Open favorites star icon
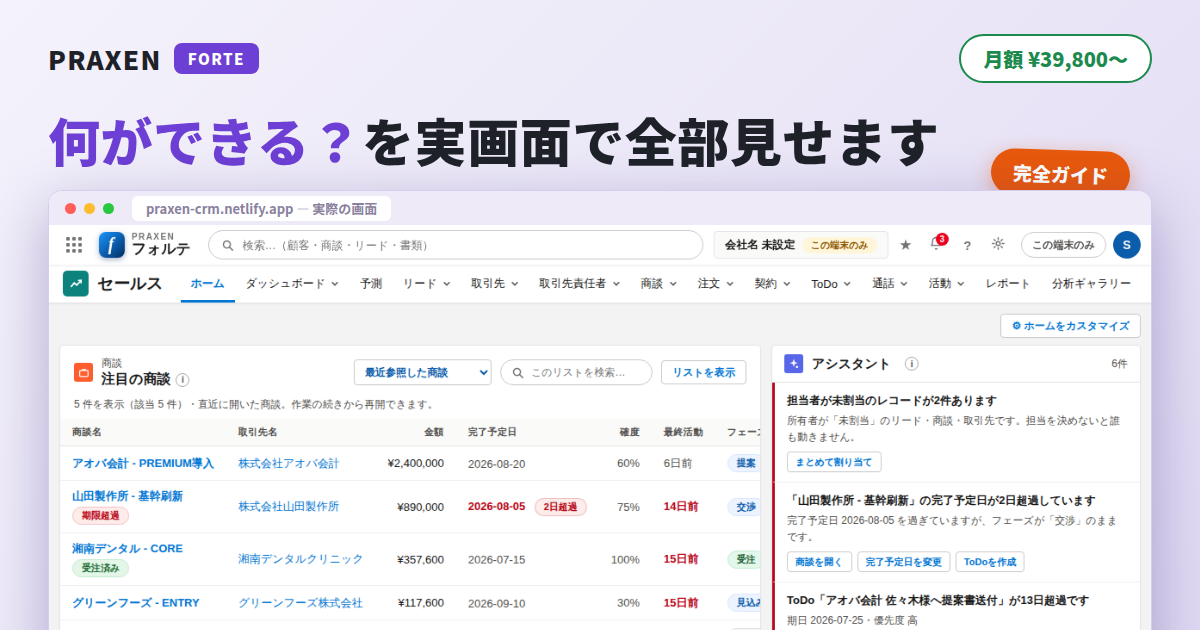The image size is (1200, 630). 905,245
